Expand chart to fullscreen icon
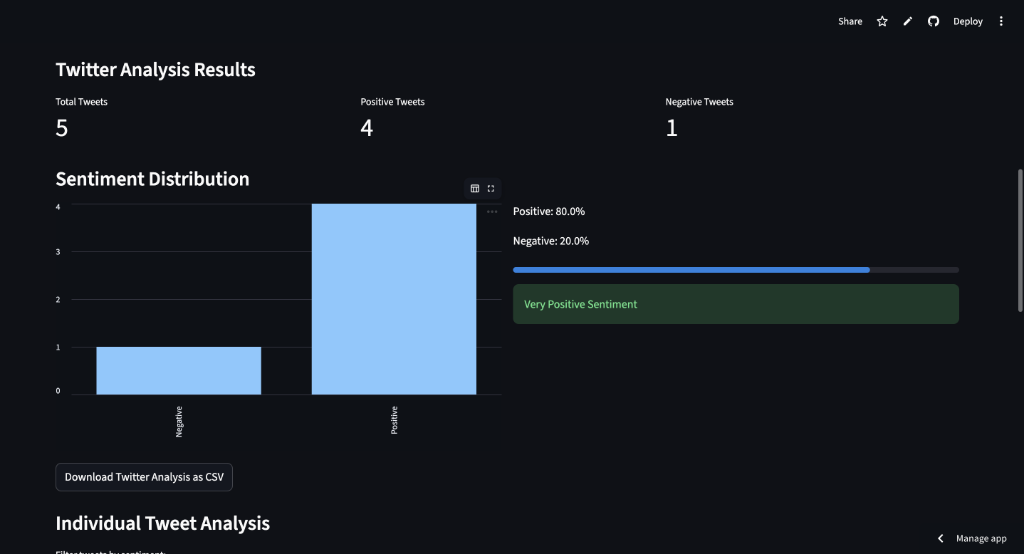 point(491,188)
